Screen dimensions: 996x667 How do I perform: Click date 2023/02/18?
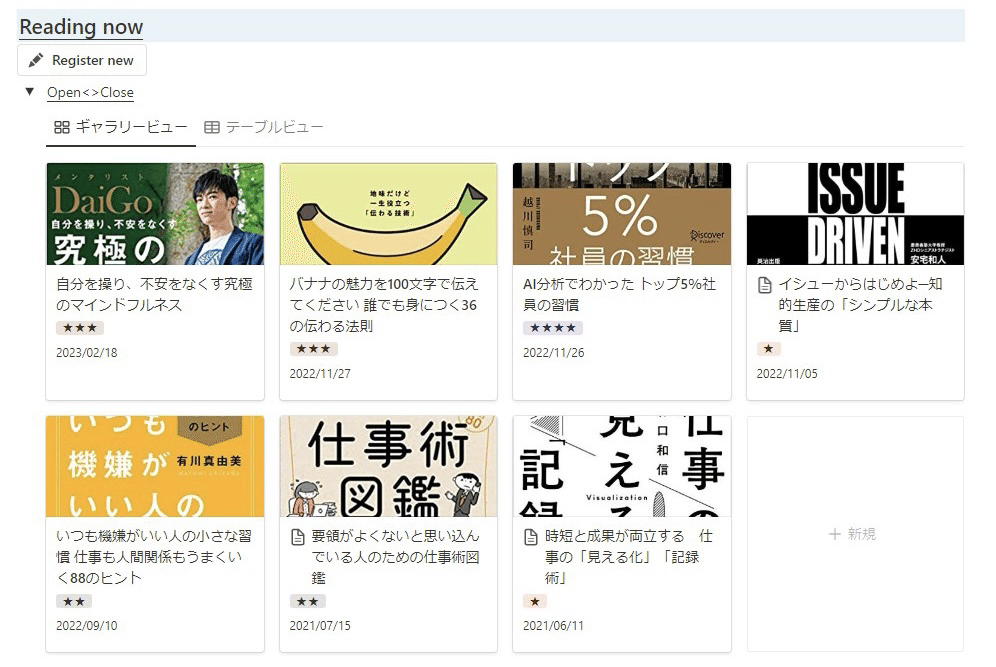click(86, 353)
